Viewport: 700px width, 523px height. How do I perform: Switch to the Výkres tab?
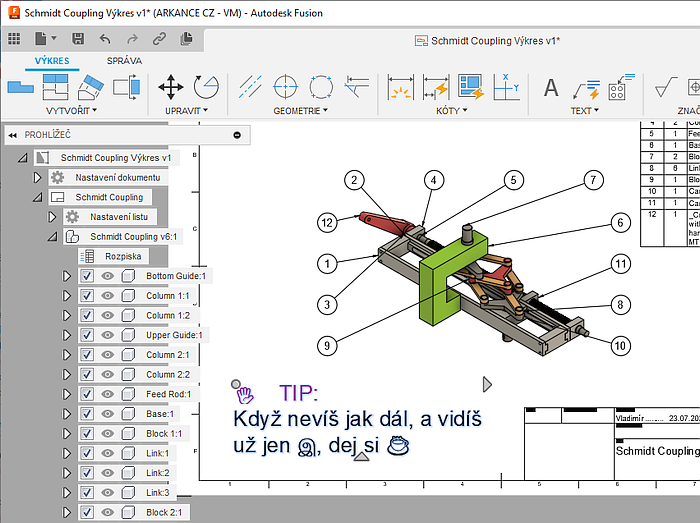51,61
